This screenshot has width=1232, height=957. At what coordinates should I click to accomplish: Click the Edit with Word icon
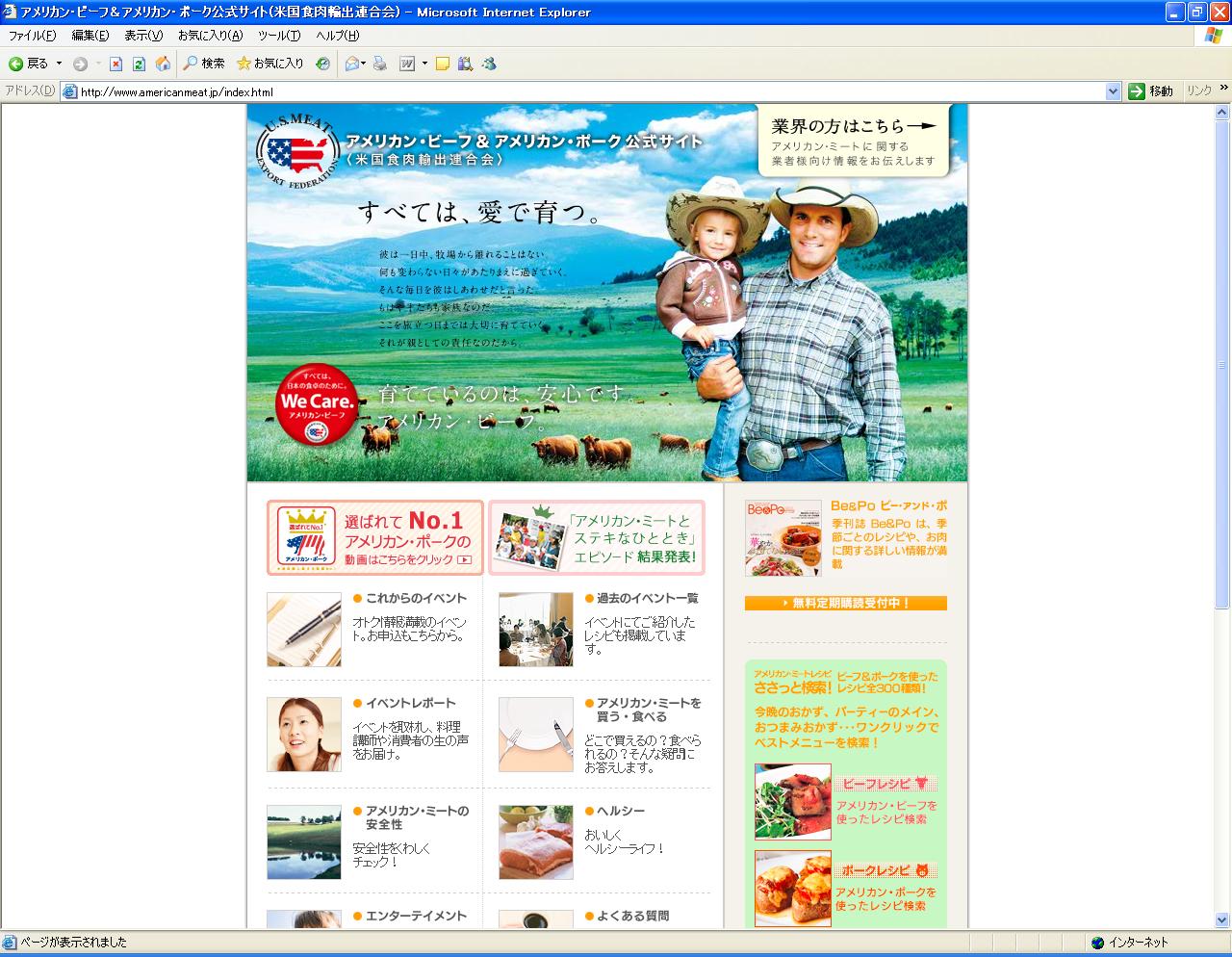407,64
